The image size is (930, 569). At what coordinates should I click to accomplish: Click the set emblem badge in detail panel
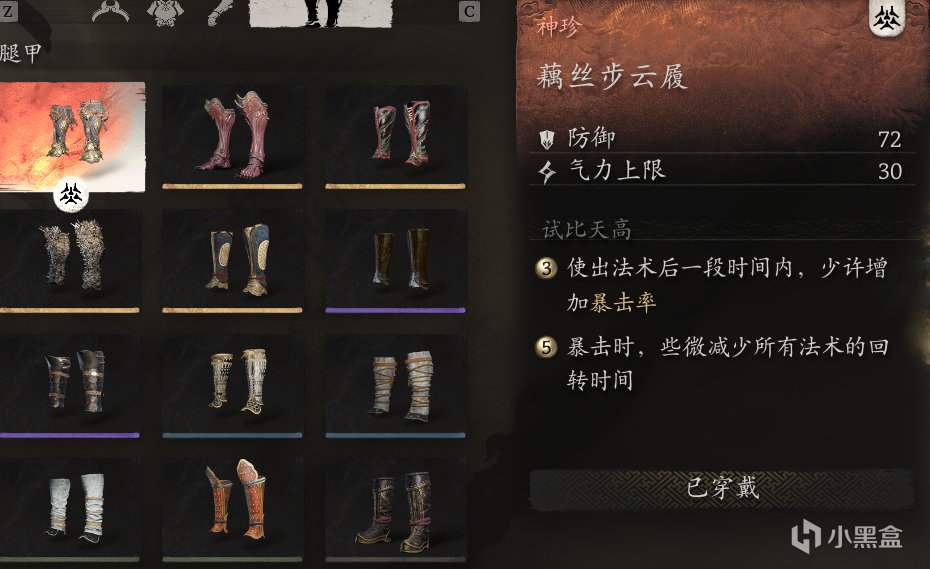pyautogui.click(x=887, y=17)
